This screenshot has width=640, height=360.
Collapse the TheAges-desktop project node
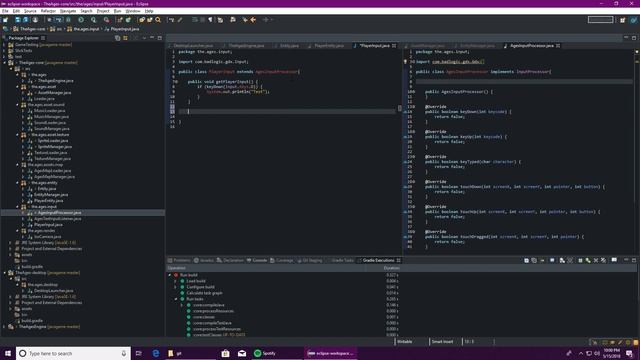click(5, 273)
